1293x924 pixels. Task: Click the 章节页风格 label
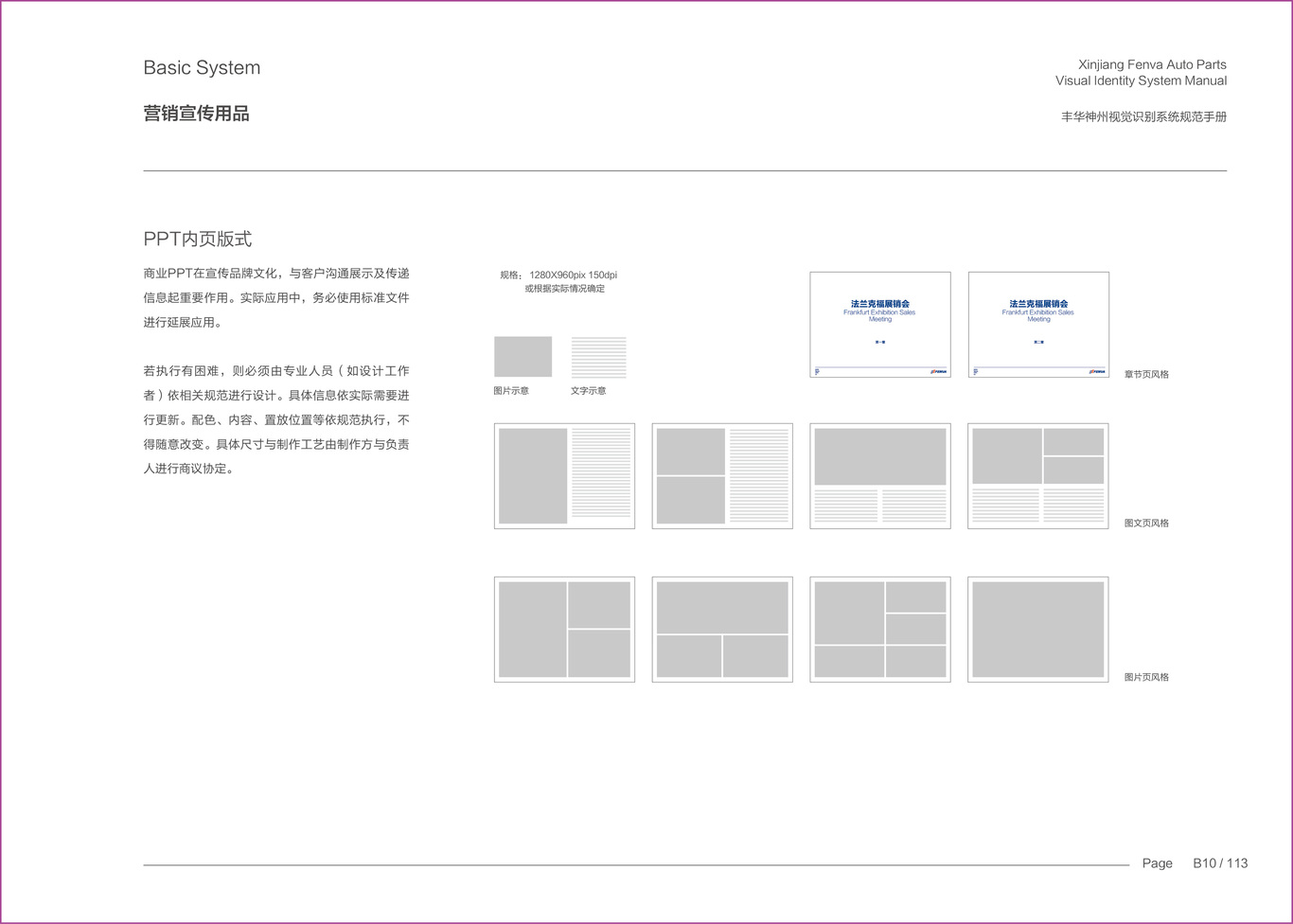[x=1146, y=374]
